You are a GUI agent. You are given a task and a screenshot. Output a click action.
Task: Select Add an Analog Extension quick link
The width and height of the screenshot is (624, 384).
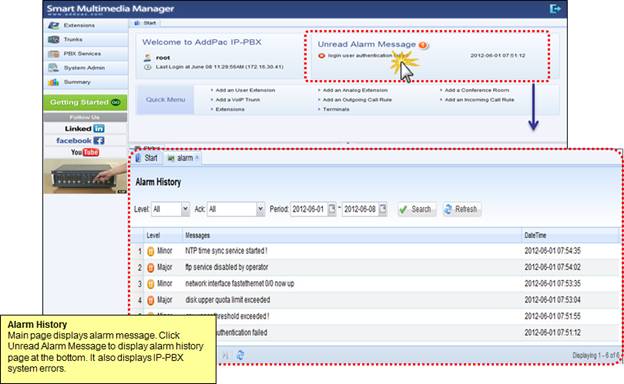[x=355, y=90]
